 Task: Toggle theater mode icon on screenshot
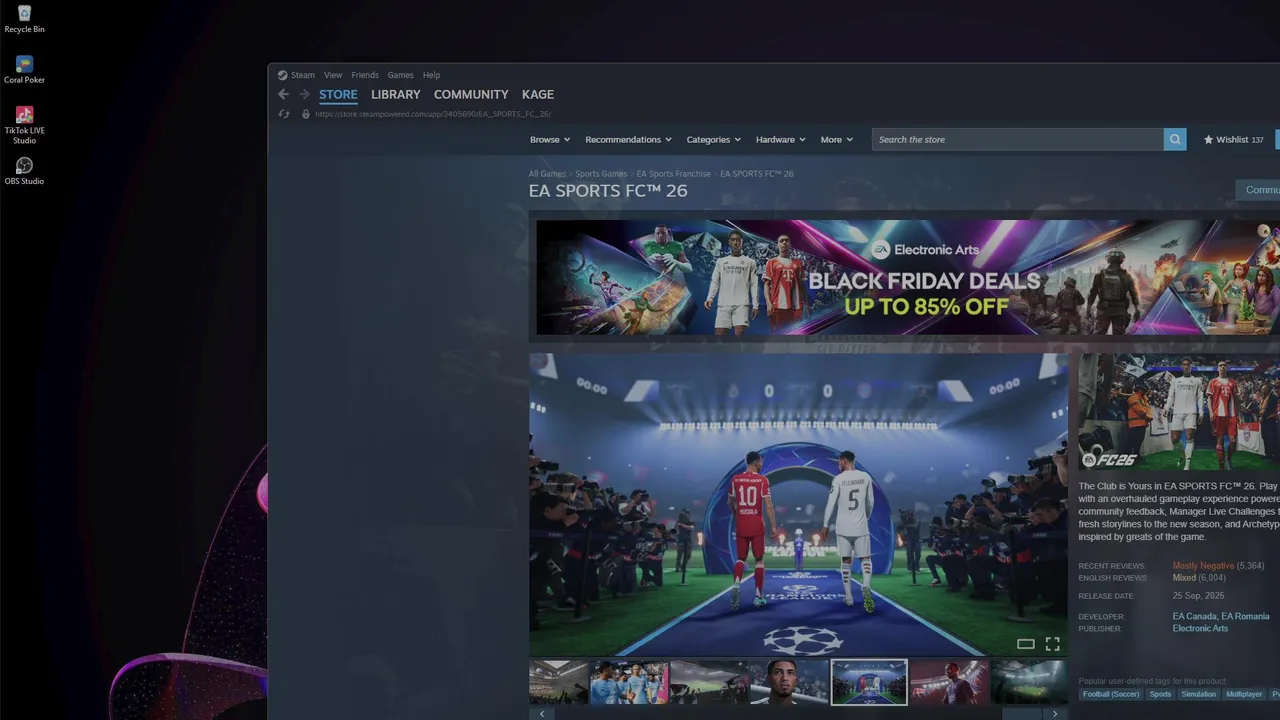(x=1025, y=644)
